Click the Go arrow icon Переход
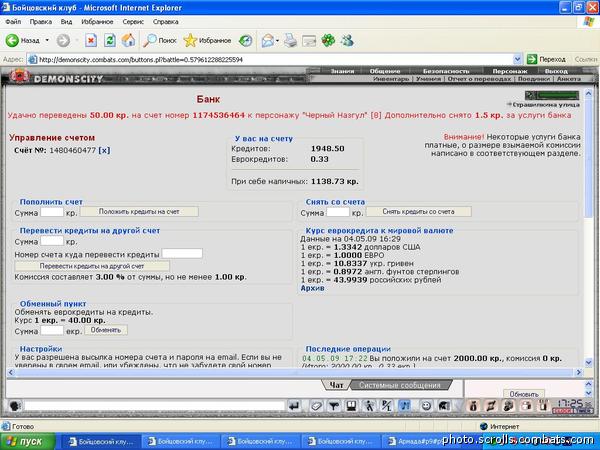 tap(532, 59)
